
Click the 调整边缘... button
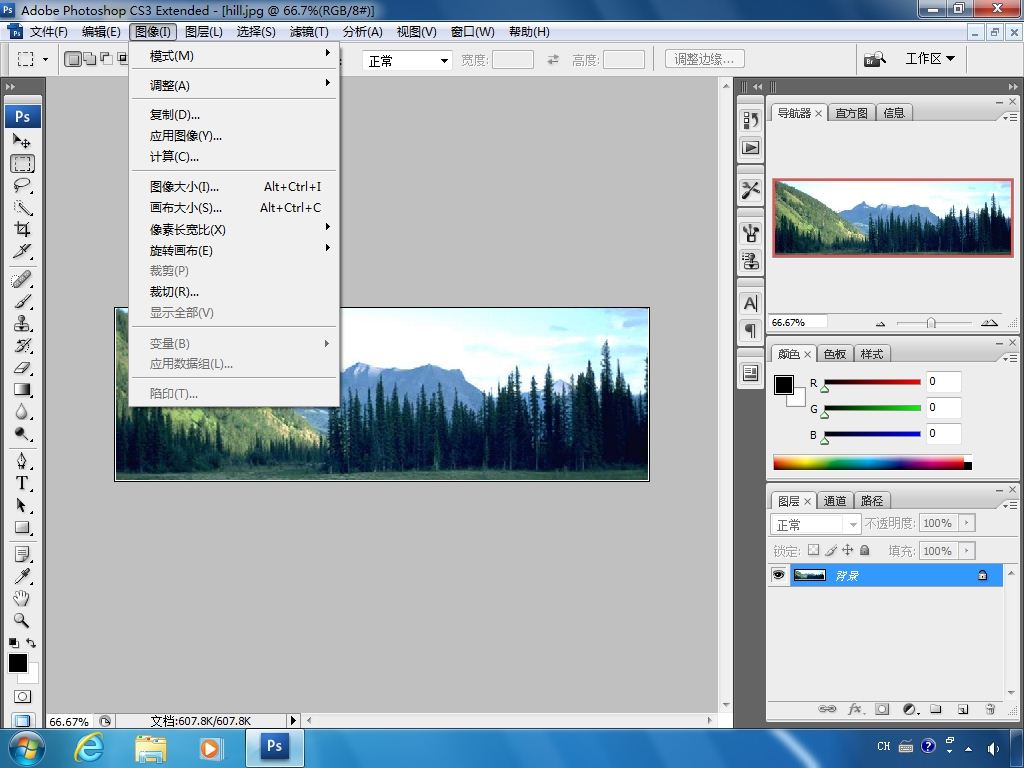[705, 59]
